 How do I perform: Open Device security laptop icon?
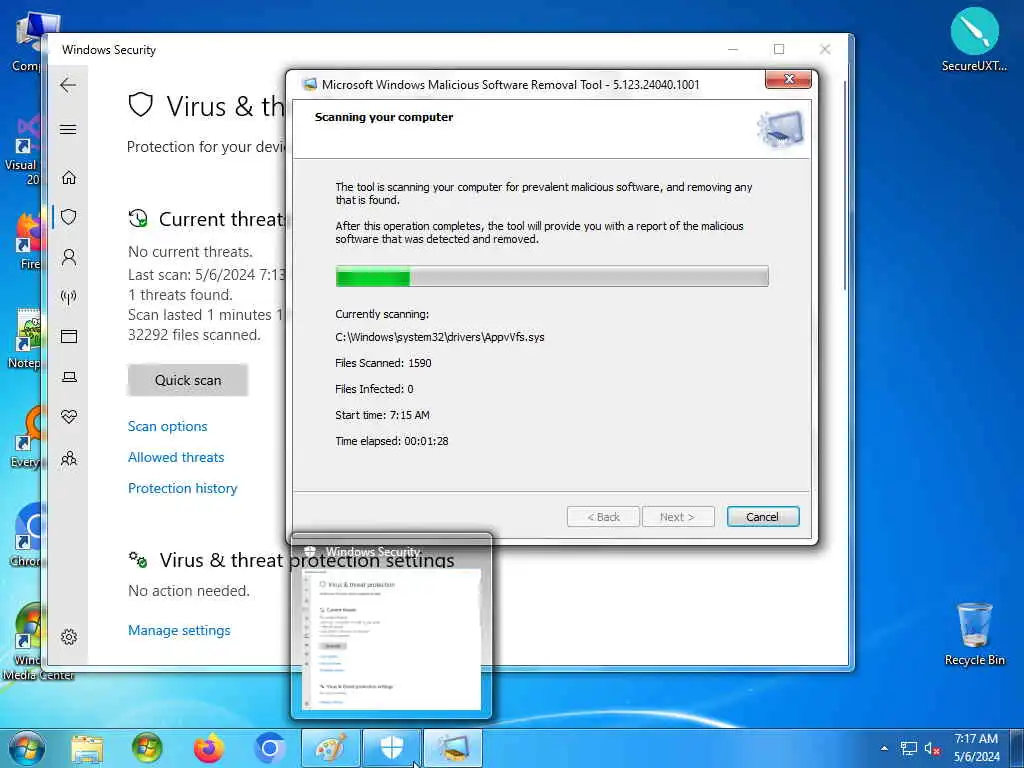69,377
